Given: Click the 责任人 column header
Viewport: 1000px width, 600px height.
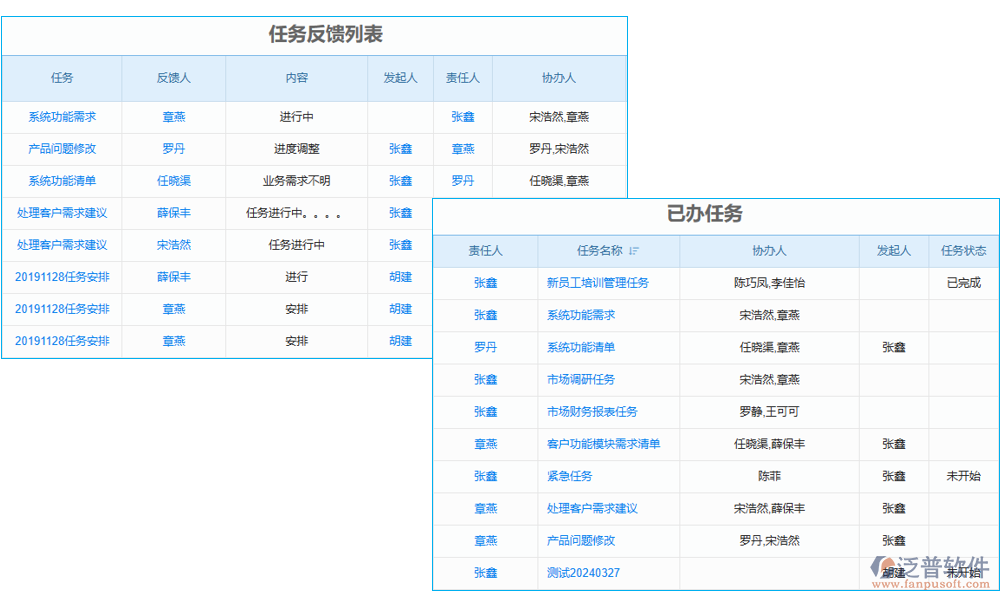Looking at the screenshot, I should pos(487,251).
